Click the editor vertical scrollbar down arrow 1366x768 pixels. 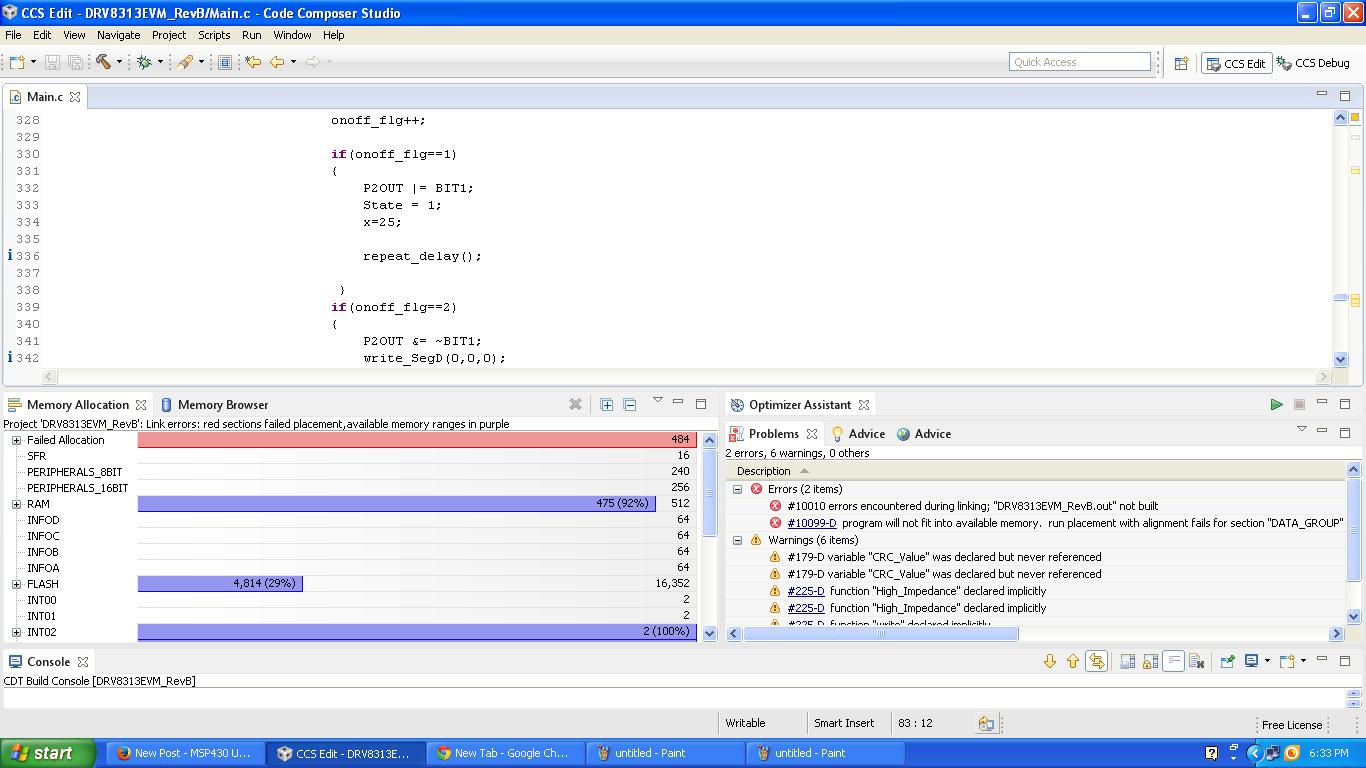pyautogui.click(x=1341, y=359)
